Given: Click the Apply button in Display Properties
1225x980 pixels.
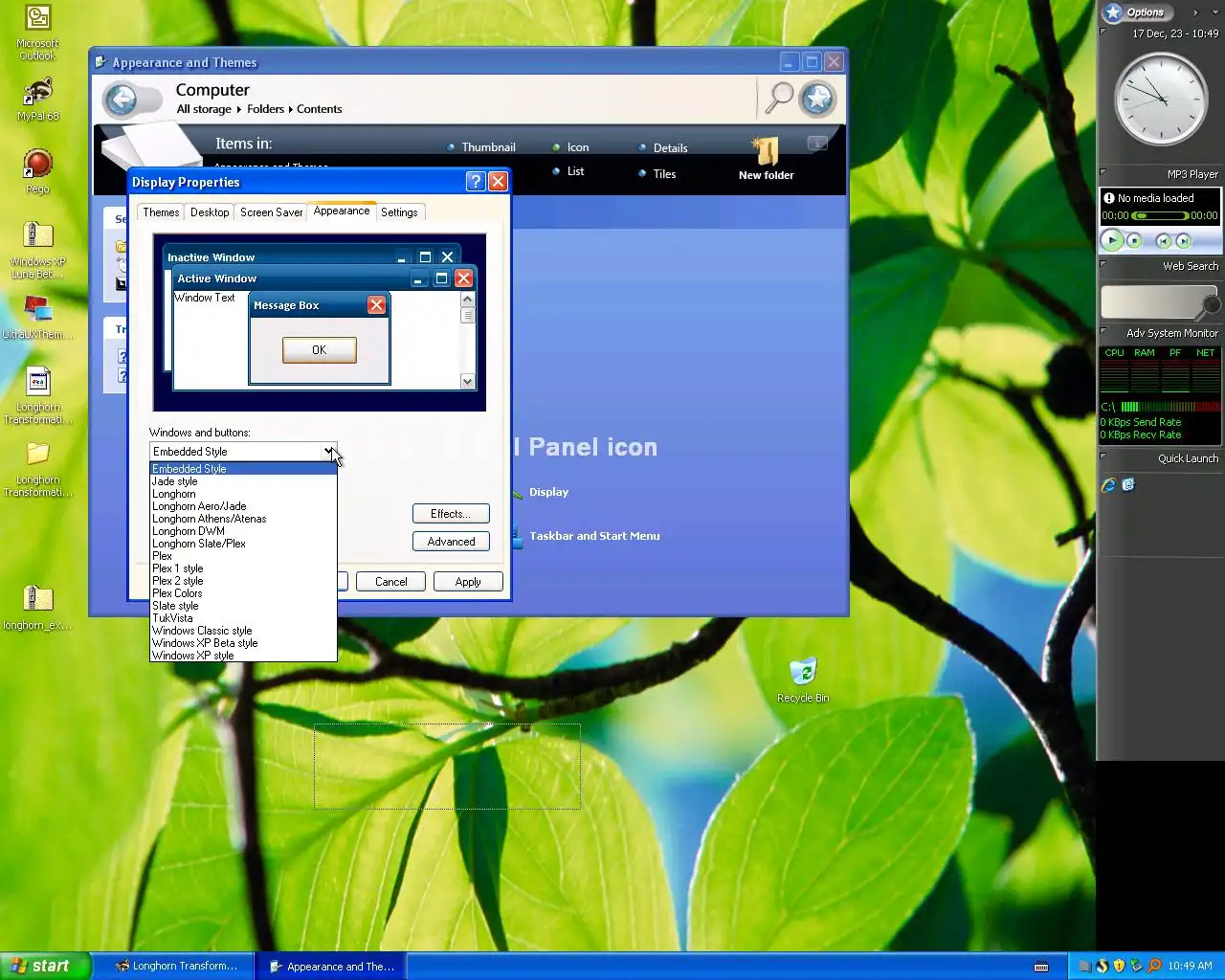Looking at the screenshot, I should tap(468, 582).
